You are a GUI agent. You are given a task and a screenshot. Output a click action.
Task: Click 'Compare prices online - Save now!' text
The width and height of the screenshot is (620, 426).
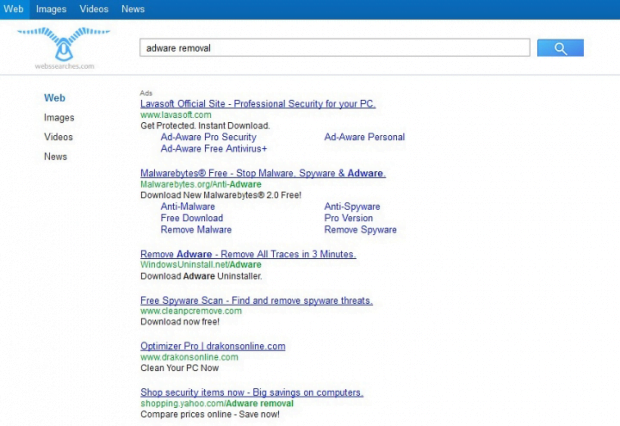click(x=210, y=414)
